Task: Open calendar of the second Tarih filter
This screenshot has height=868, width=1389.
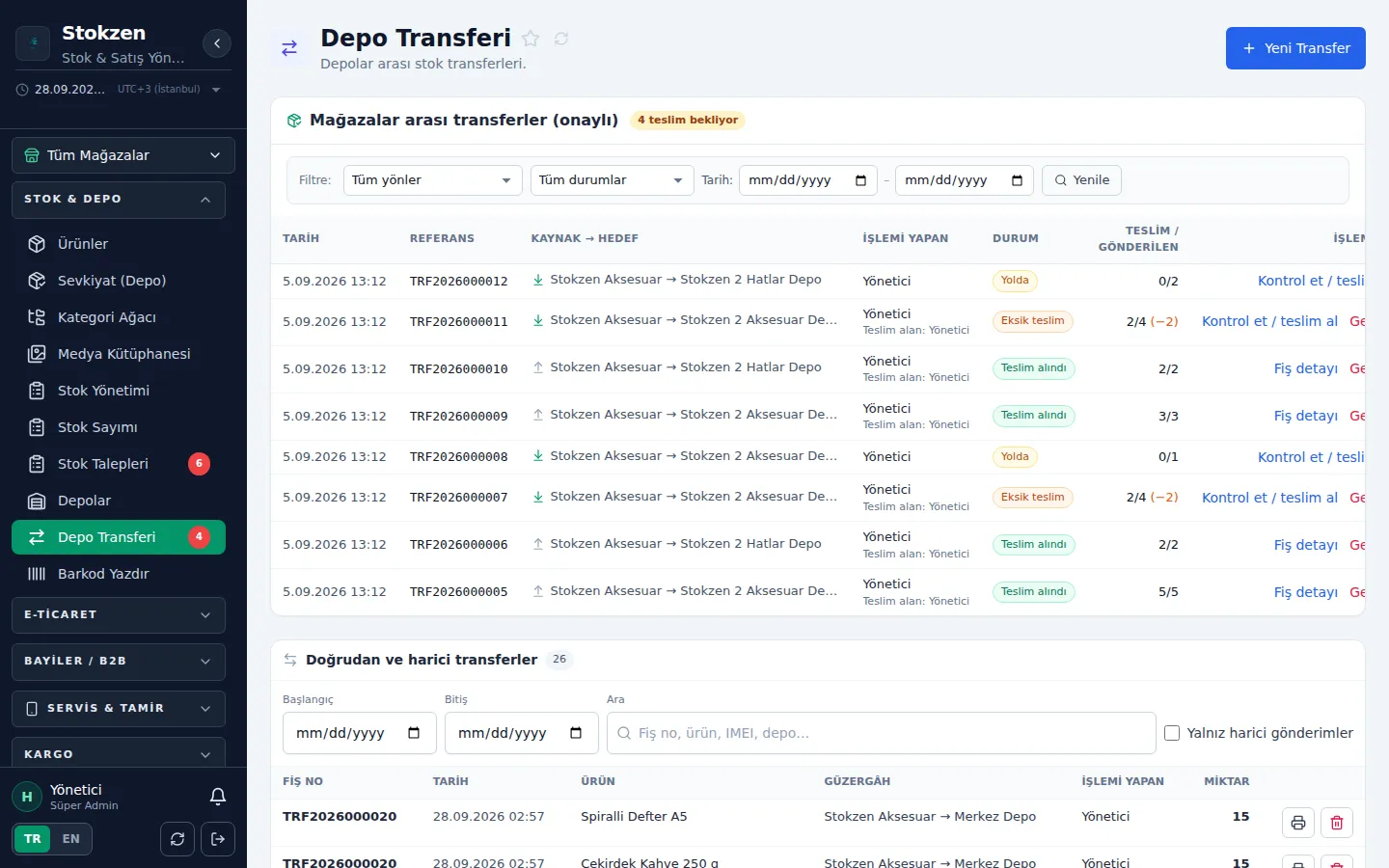Action: [1017, 180]
